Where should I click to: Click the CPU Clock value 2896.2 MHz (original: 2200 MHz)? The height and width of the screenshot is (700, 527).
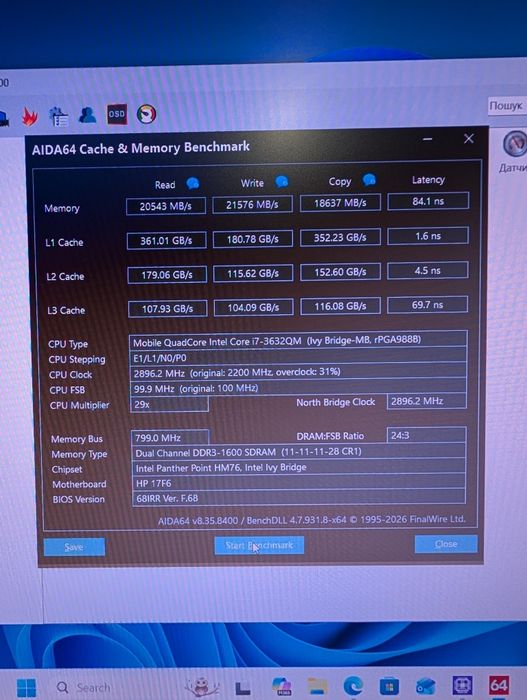(298, 372)
